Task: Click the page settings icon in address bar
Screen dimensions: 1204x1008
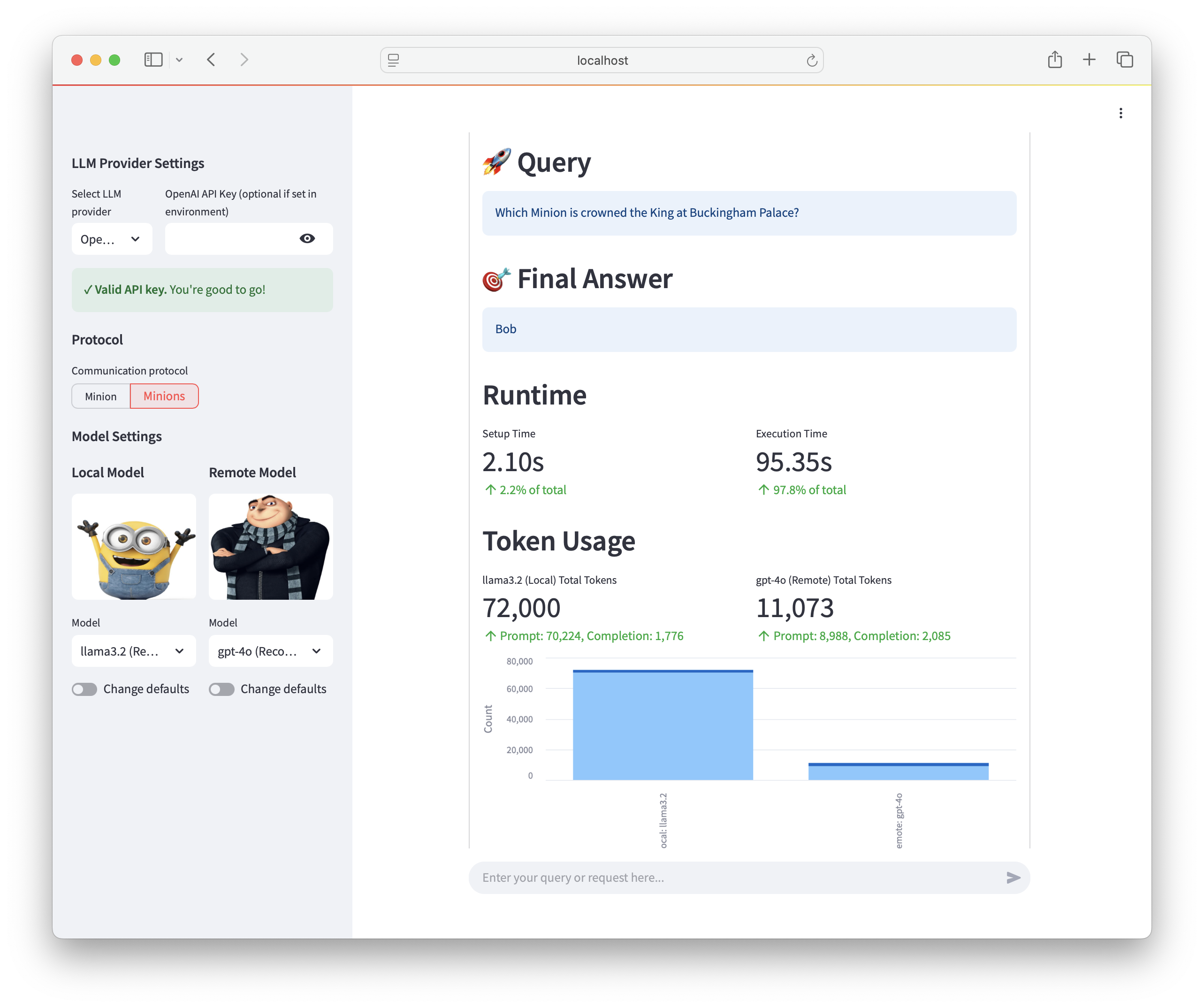Action: (393, 60)
